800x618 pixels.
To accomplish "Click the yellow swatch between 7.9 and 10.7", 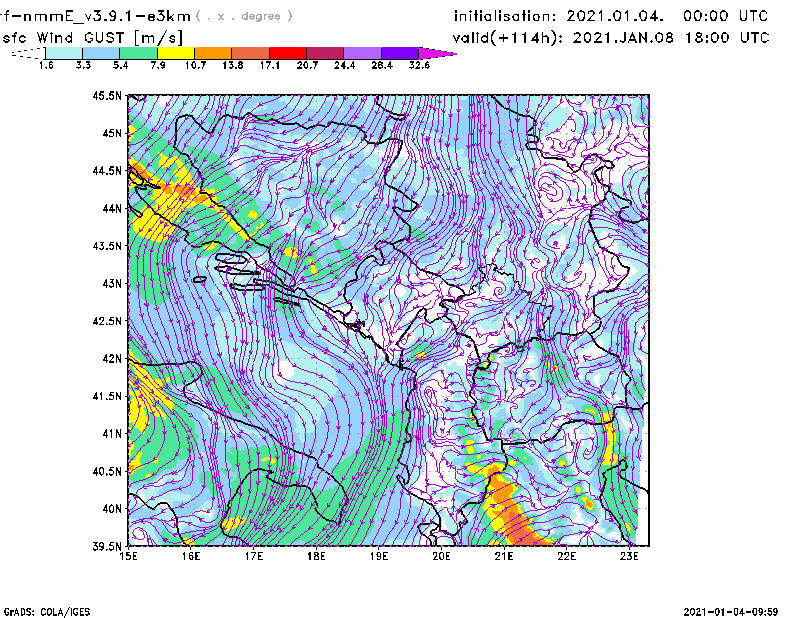I will point(176,53).
